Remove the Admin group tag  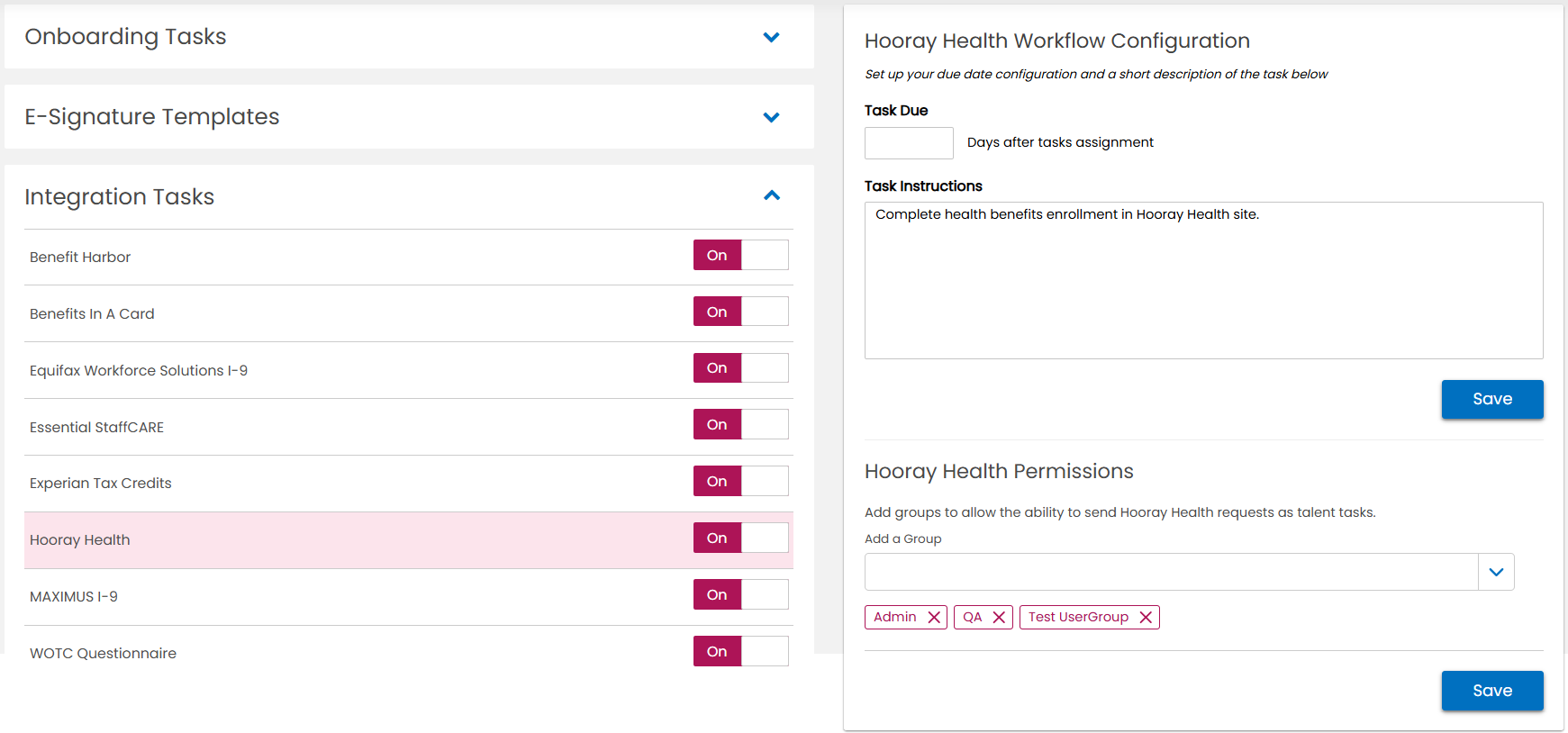click(934, 617)
